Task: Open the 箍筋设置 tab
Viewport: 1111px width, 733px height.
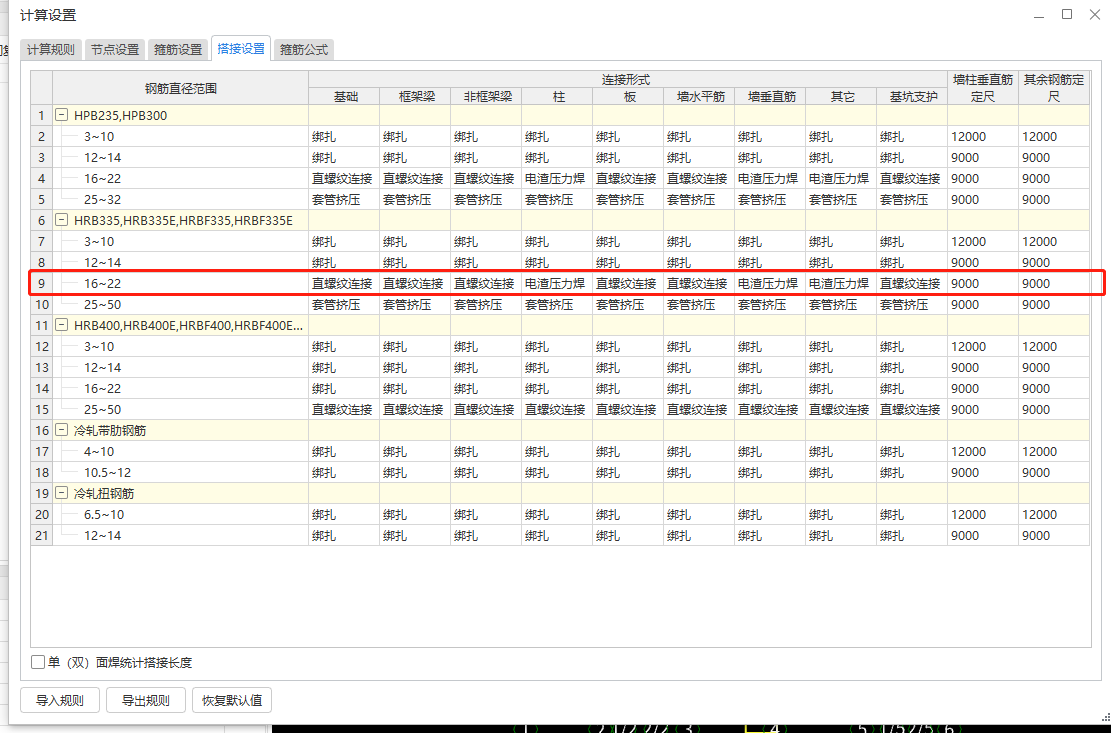Action: [x=178, y=50]
